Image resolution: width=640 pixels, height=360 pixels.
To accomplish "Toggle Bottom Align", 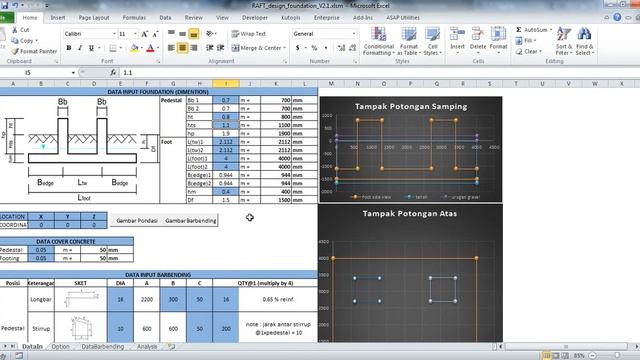I will (x=193, y=34).
